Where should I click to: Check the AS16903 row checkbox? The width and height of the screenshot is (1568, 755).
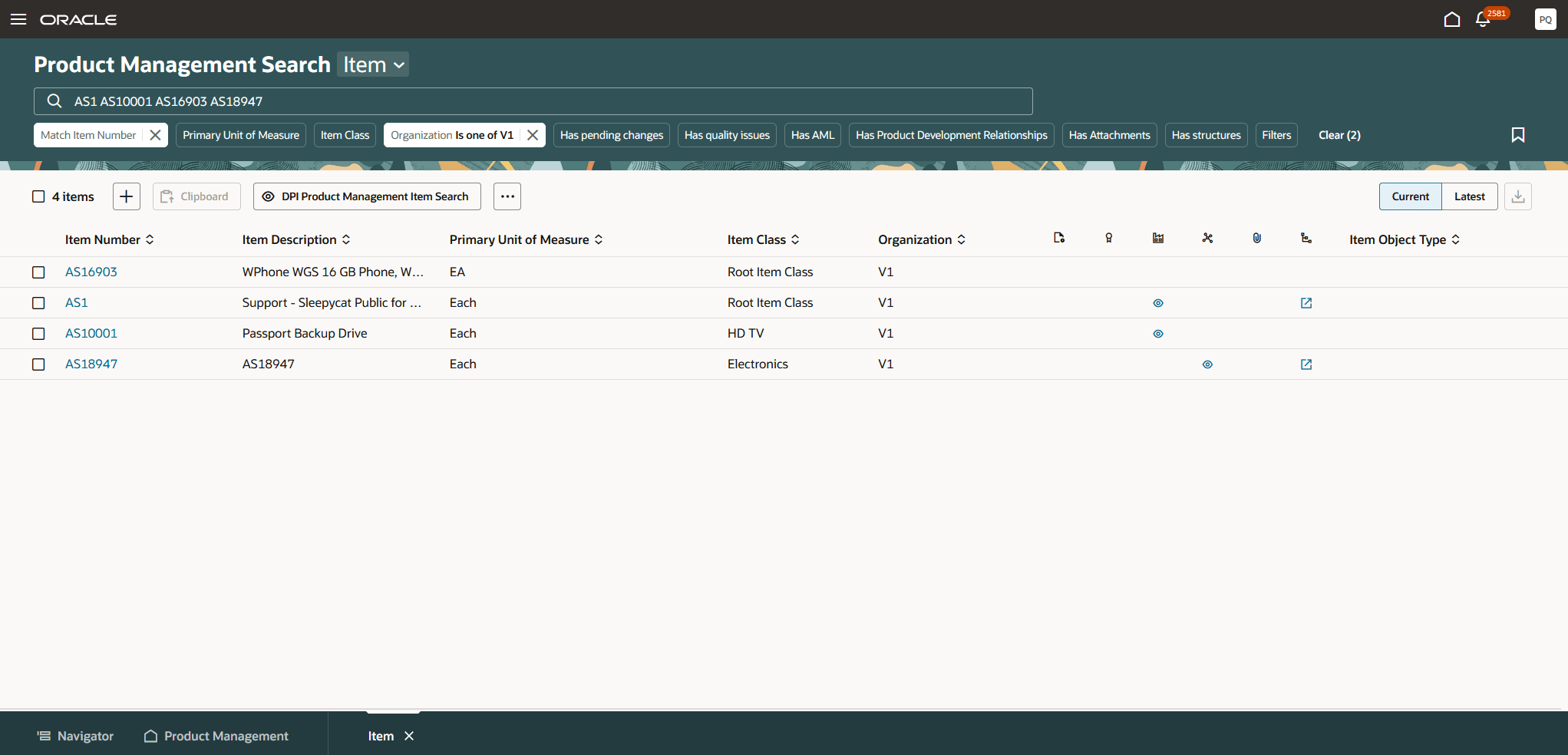coord(38,272)
